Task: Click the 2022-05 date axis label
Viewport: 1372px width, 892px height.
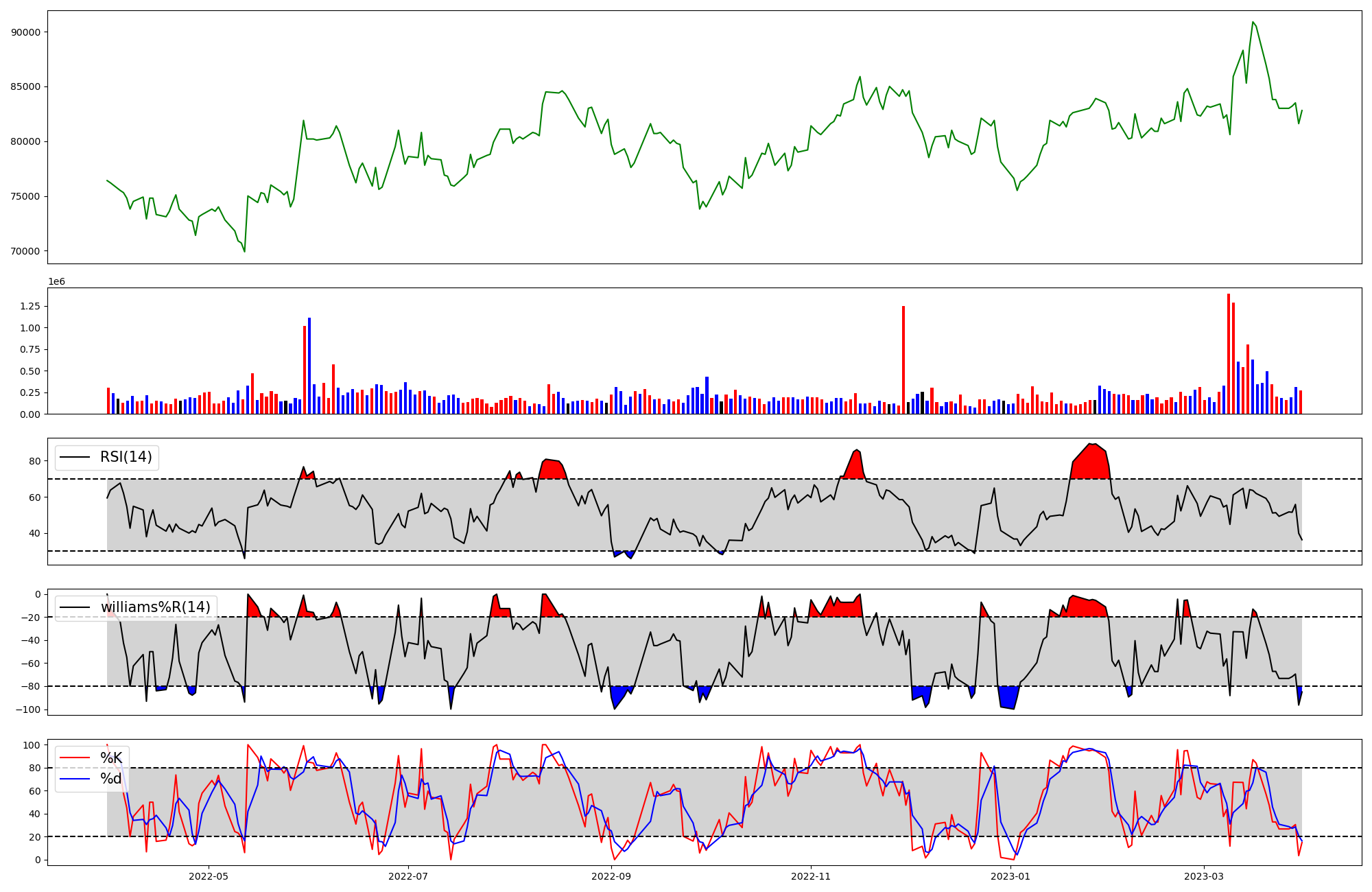Action: click(208, 876)
